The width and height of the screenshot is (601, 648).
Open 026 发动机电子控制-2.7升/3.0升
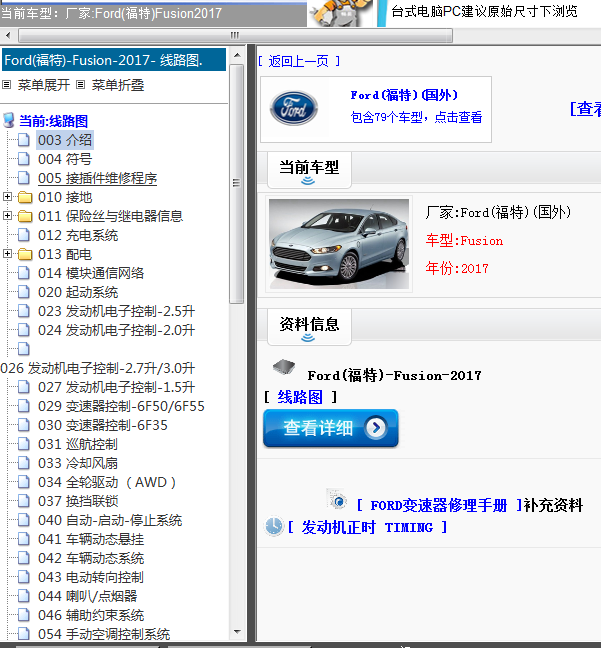pos(98,368)
